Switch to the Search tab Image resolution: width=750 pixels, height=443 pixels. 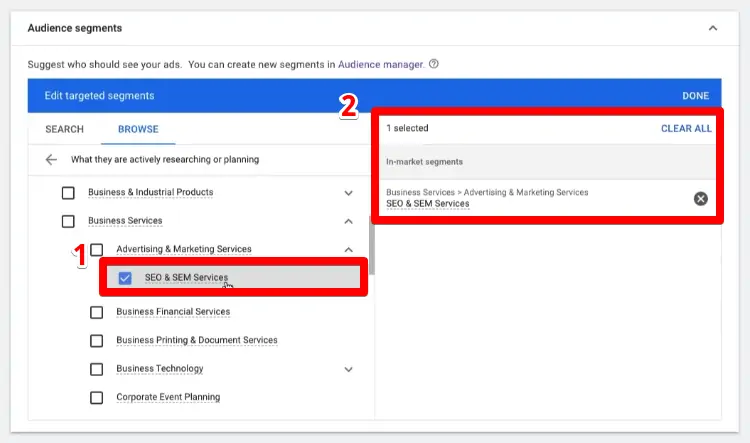[64, 129]
